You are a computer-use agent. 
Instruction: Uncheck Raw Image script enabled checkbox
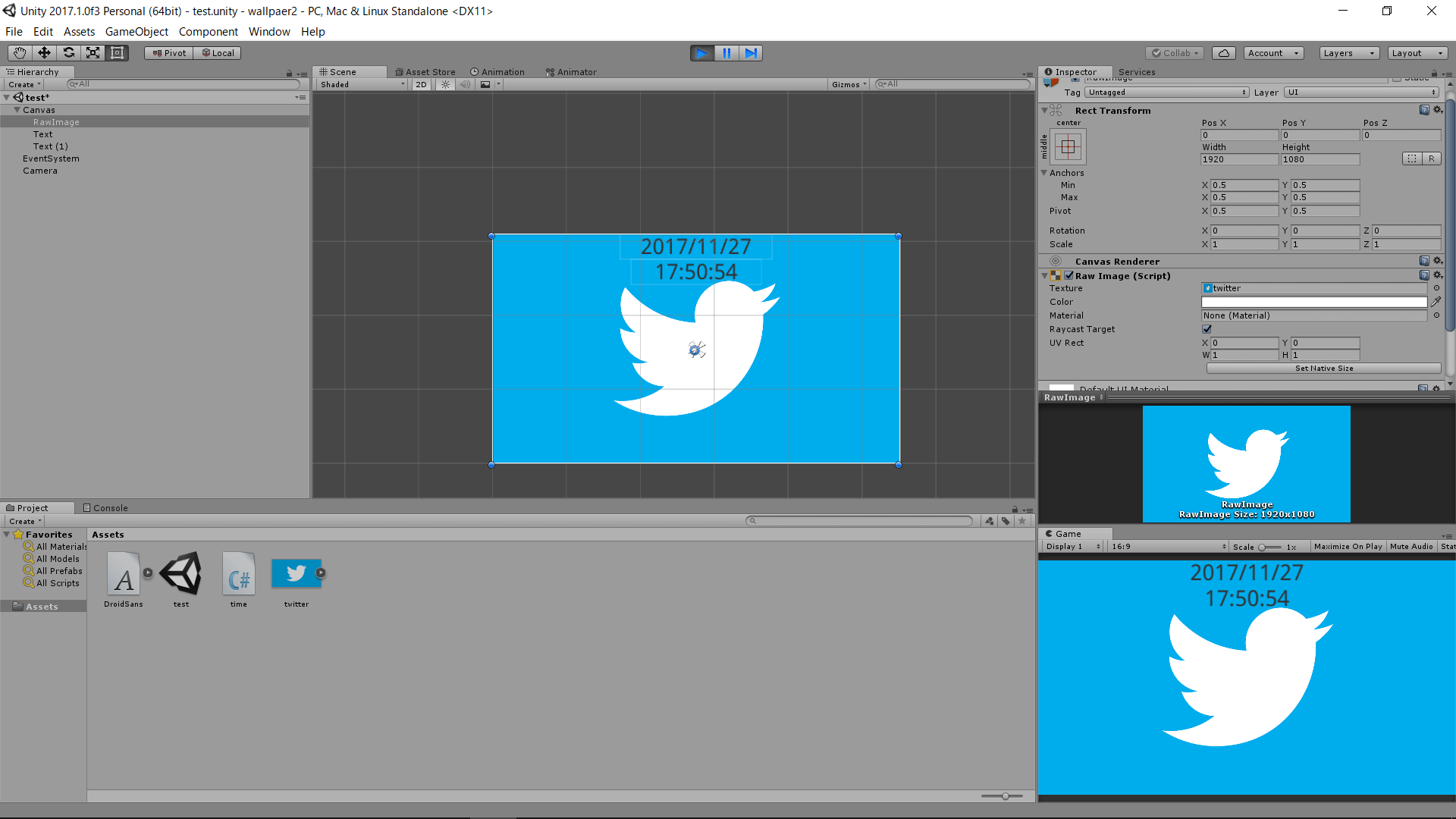[1068, 275]
